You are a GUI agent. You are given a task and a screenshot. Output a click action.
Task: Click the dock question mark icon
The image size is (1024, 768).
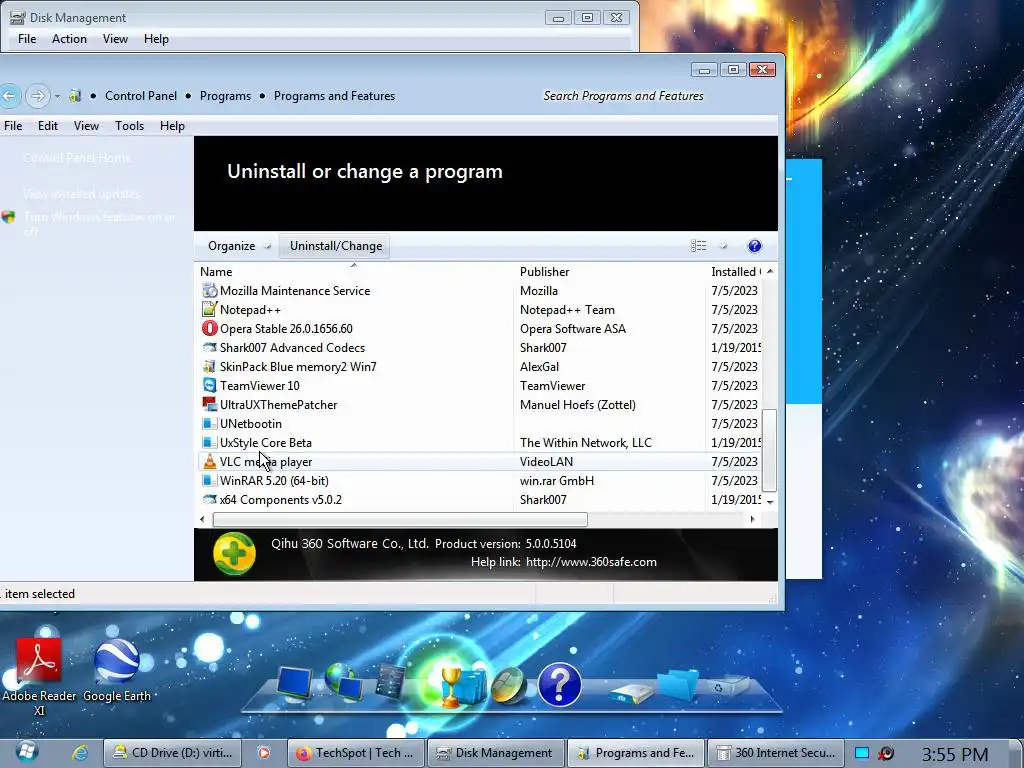(560, 685)
